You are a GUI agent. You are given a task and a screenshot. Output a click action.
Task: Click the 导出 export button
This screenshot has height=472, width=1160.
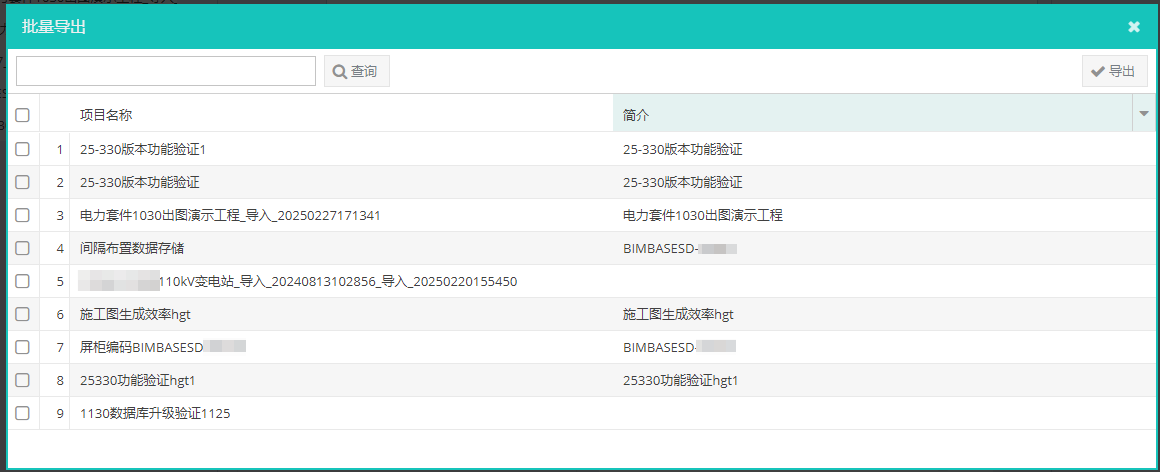coord(1114,71)
